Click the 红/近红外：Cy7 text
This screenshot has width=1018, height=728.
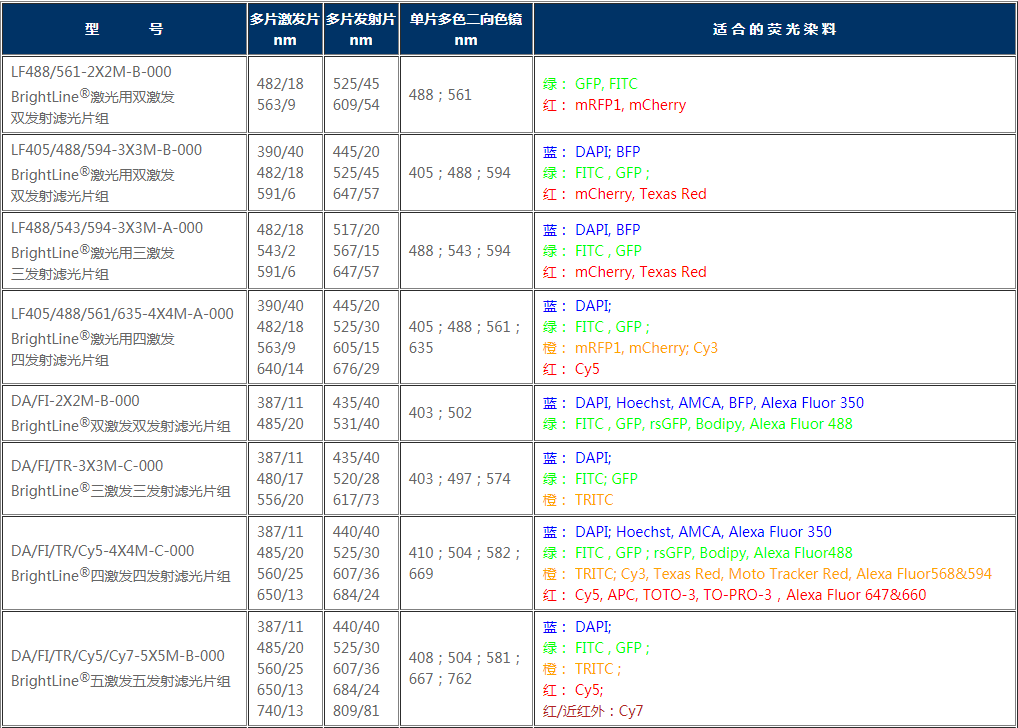pyautogui.click(x=593, y=711)
